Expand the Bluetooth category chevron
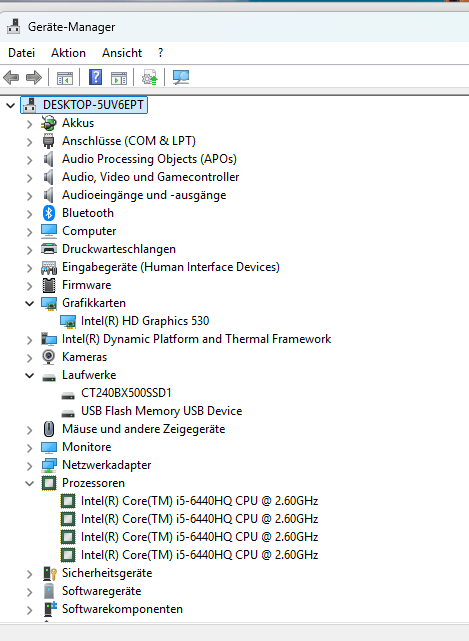The width and height of the screenshot is (469, 641). pyautogui.click(x=29, y=213)
